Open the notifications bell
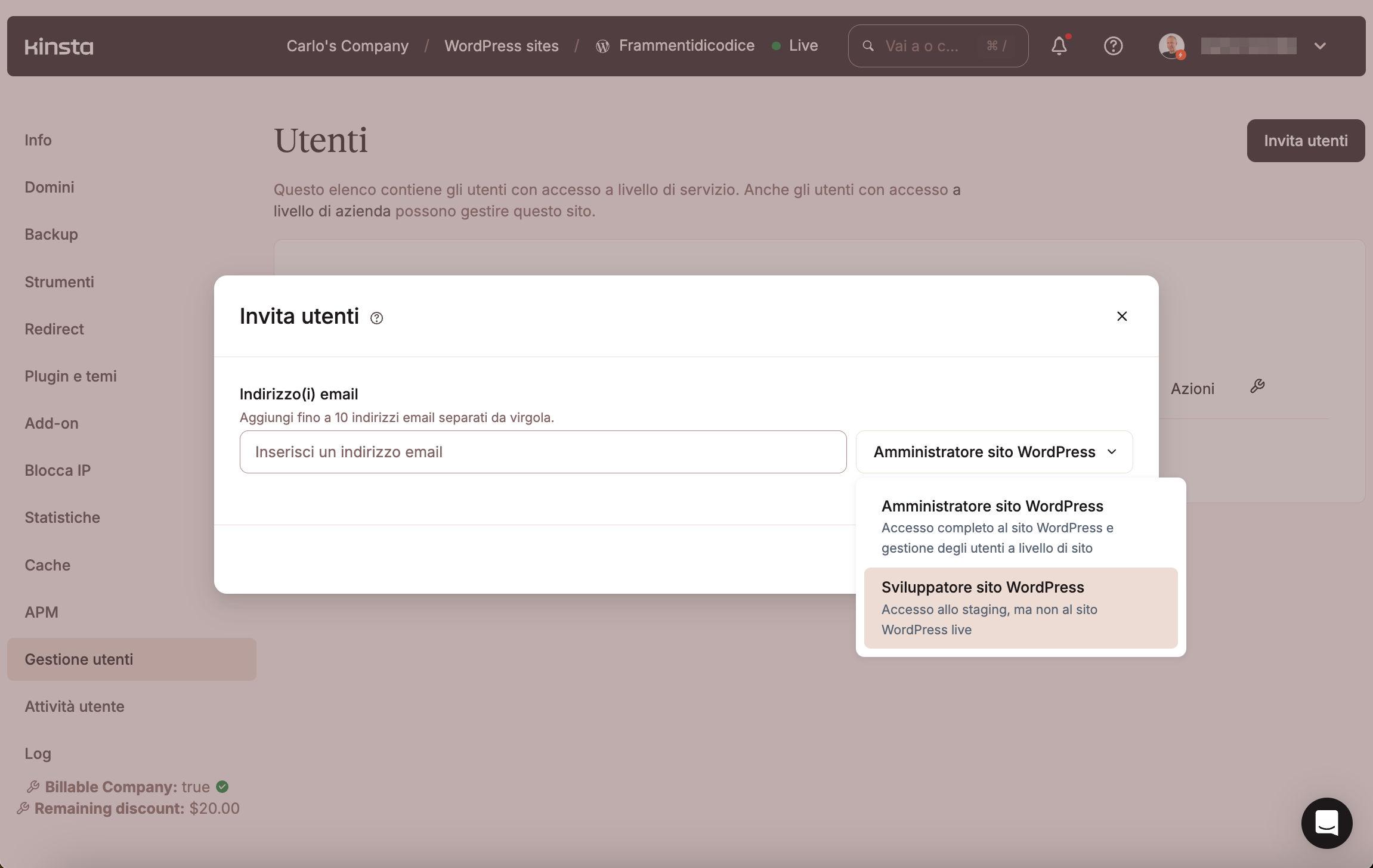The height and width of the screenshot is (868, 1373). click(1059, 46)
